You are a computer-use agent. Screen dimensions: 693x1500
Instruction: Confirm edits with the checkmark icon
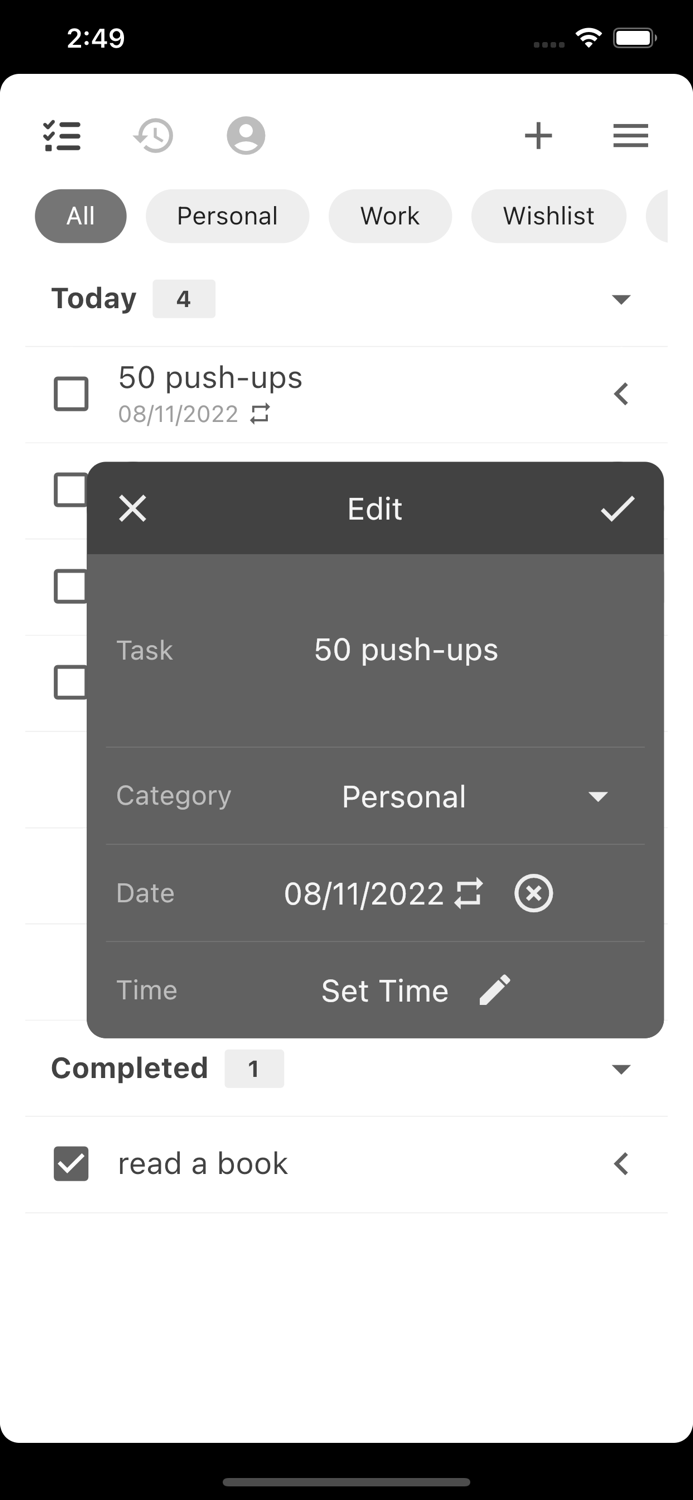point(618,508)
